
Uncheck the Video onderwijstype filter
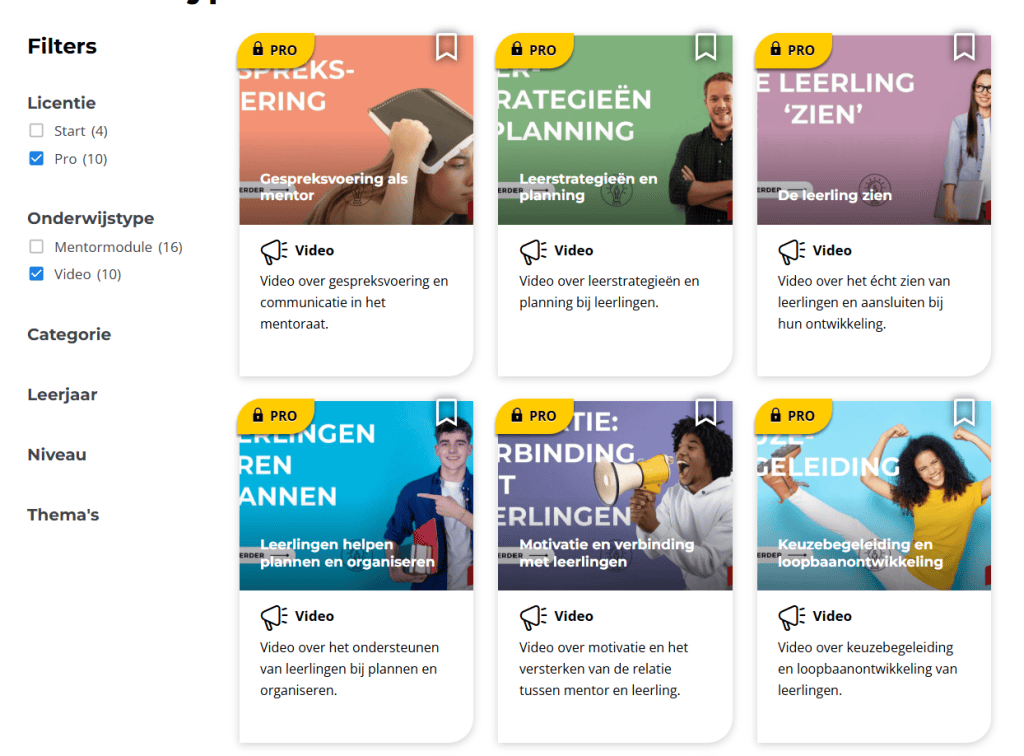click(37, 274)
